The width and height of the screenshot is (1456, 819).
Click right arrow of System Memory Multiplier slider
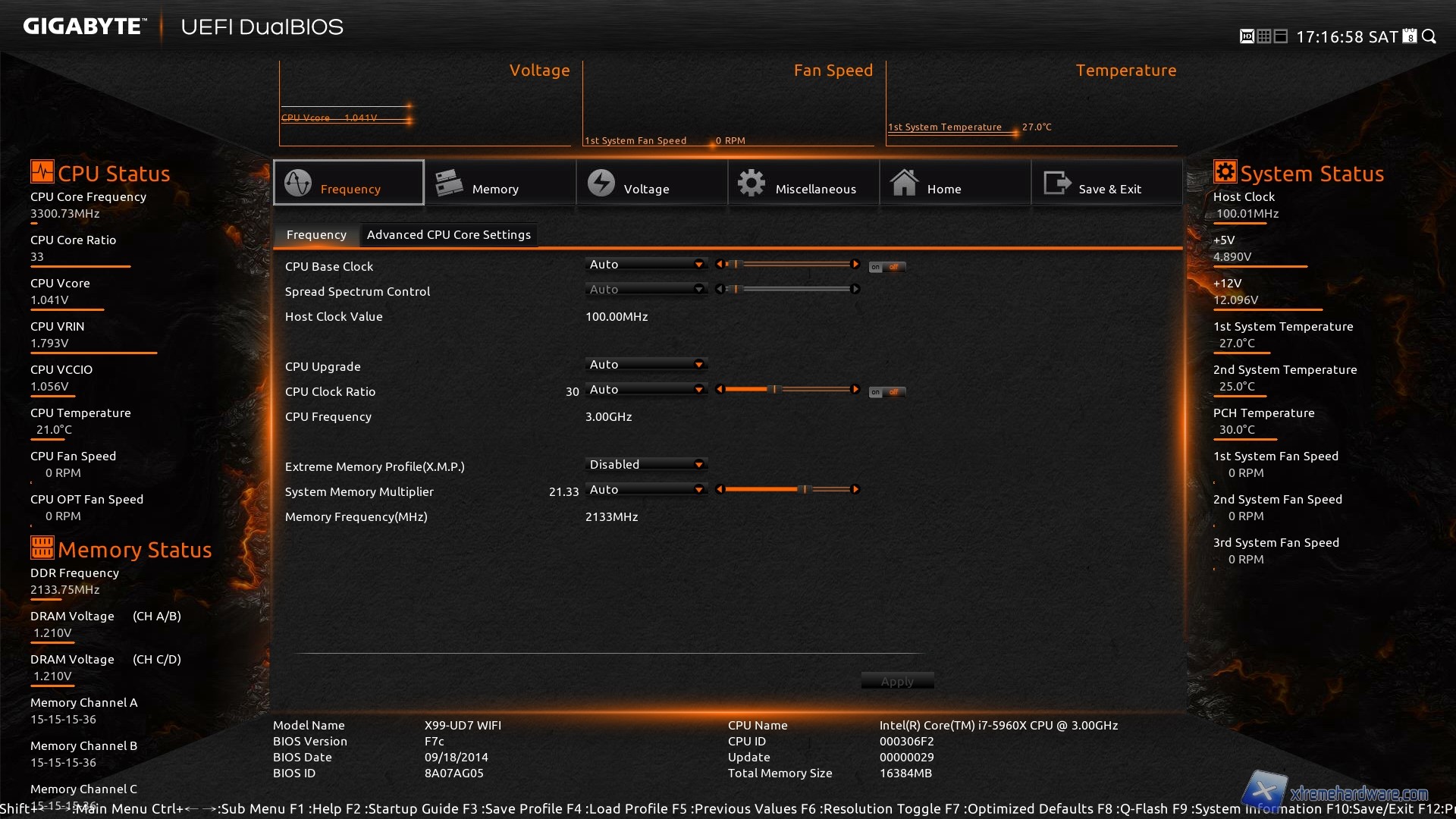point(855,490)
